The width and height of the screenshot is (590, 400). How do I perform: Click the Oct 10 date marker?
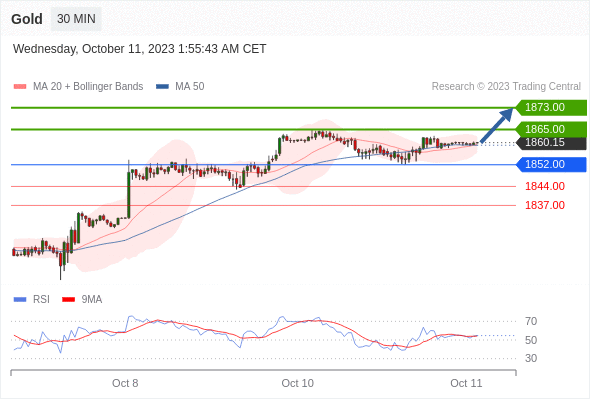(x=298, y=383)
